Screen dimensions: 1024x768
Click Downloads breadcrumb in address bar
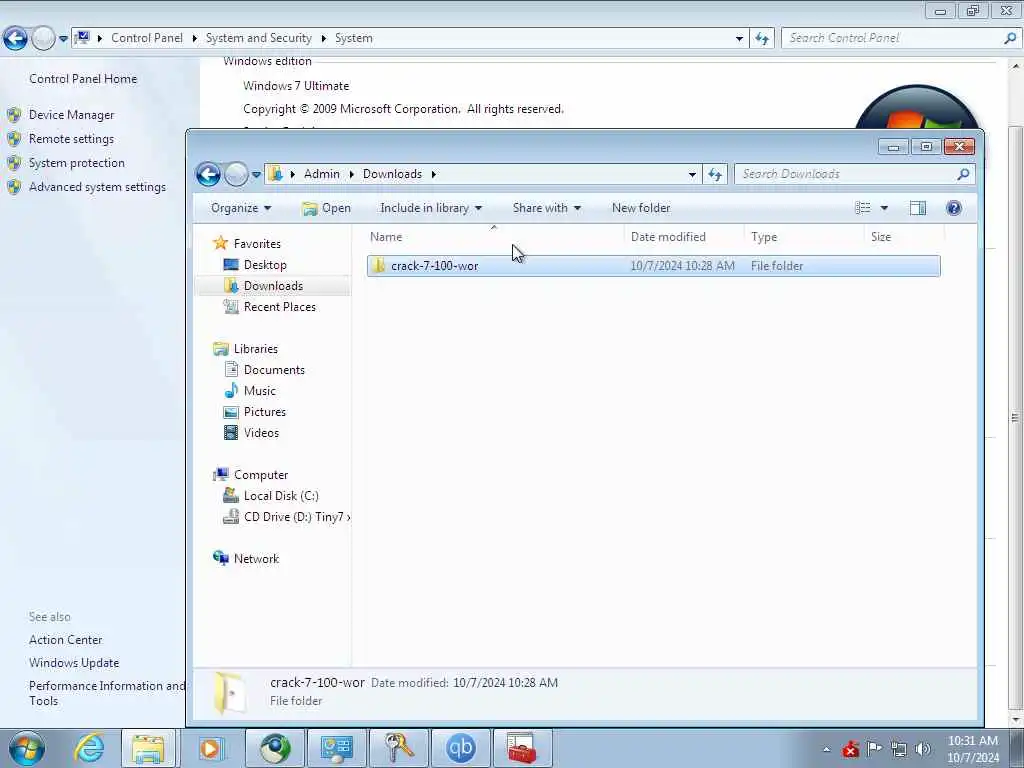(x=392, y=174)
